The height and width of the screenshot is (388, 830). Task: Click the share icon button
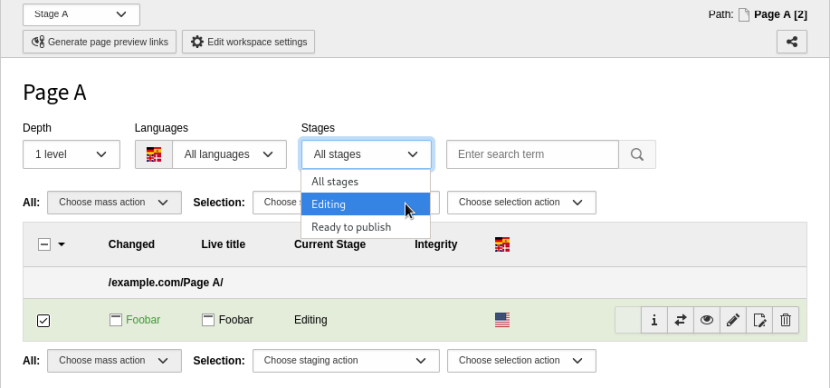pos(791,42)
